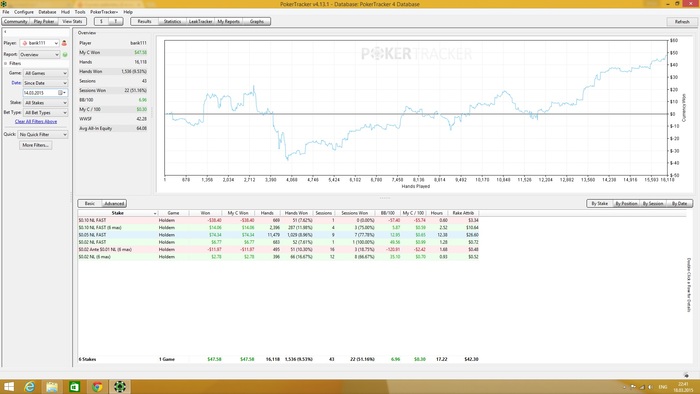
Task: Switch to the LeakTracker tab
Action: [200, 21]
